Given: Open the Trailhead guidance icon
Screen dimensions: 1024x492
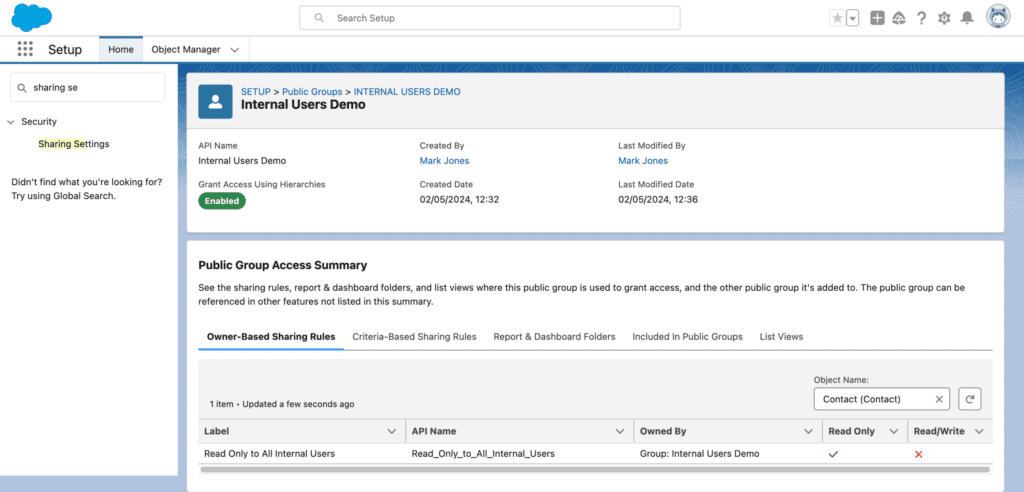Looking at the screenshot, I should (x=899, y=18).
